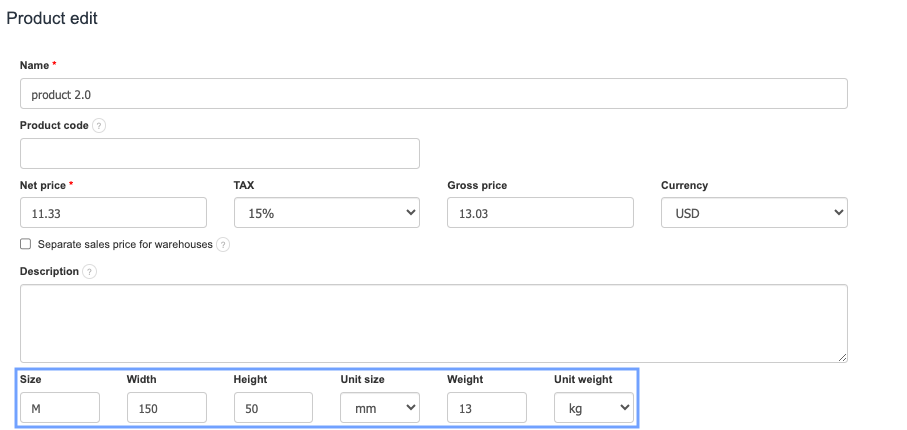Open the Currency USD dropdown
The height and width of the screenshot is (430, 907).
coord(754,212)
